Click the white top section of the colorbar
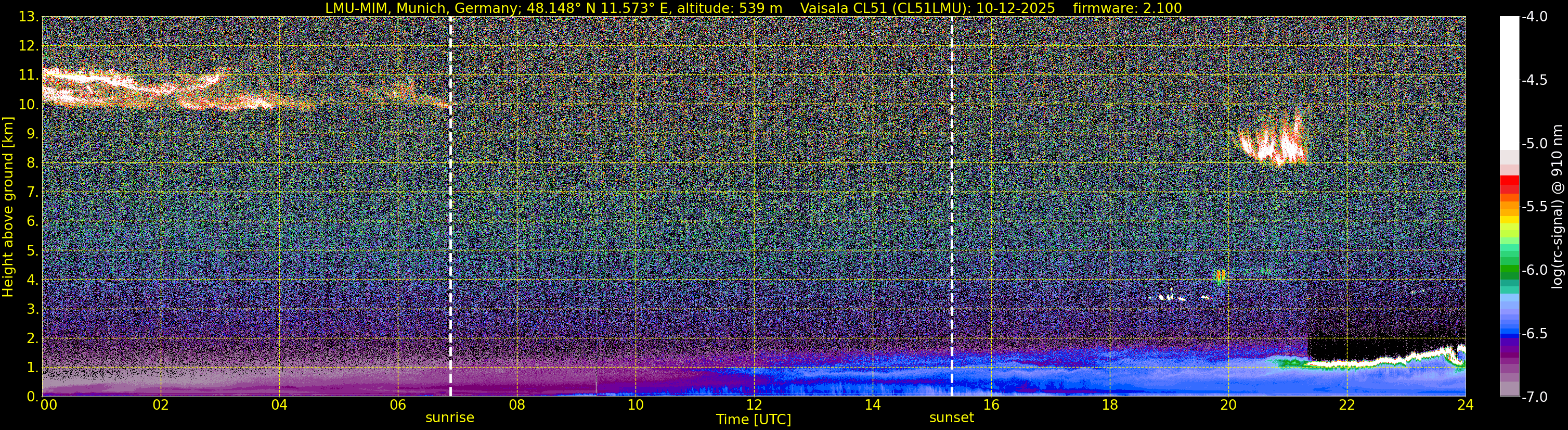Image resolution: width=1568 pixels, height=430 pixels. [1509, 83]
